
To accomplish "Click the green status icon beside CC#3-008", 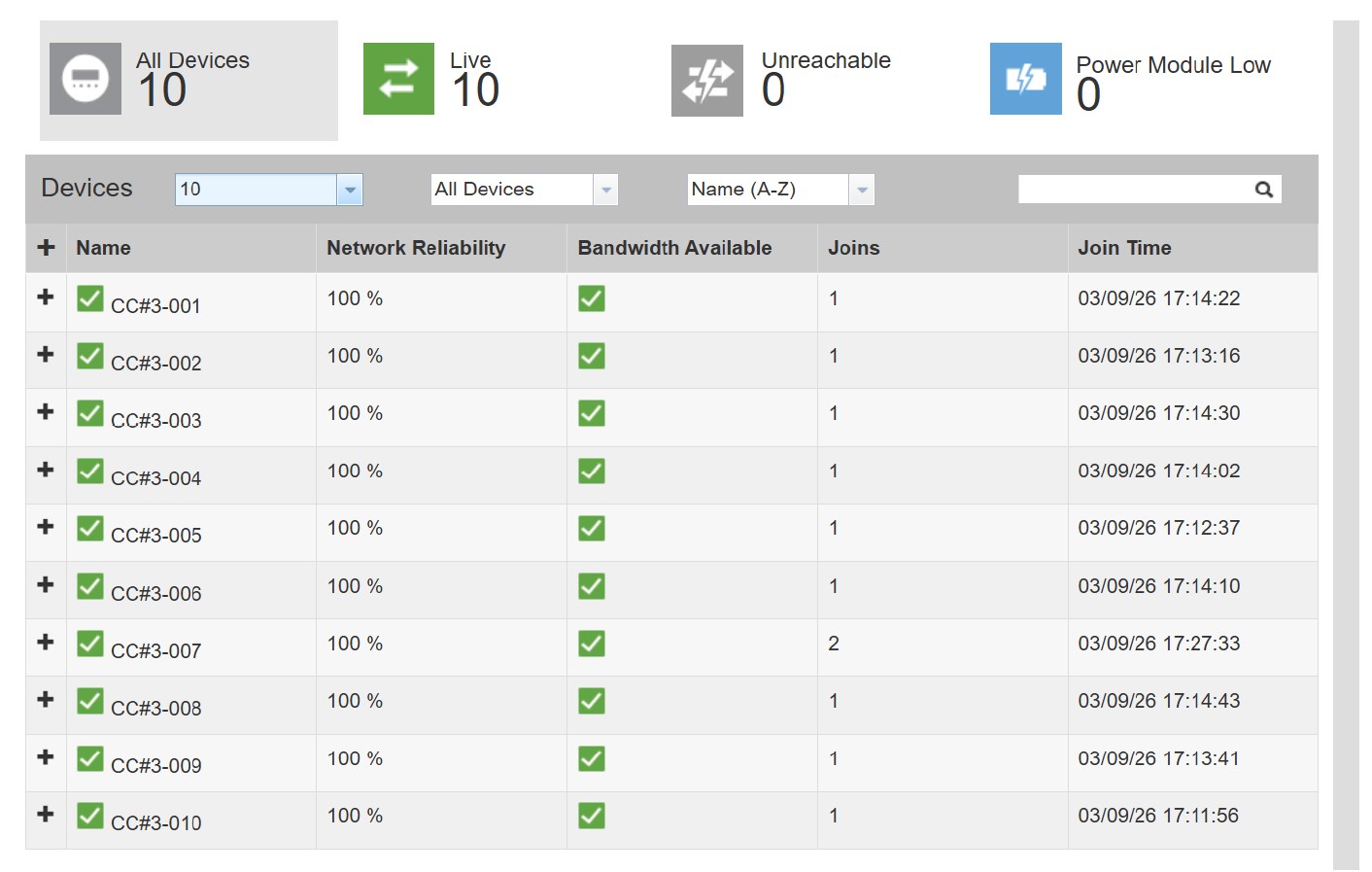I will pos(90,701).
